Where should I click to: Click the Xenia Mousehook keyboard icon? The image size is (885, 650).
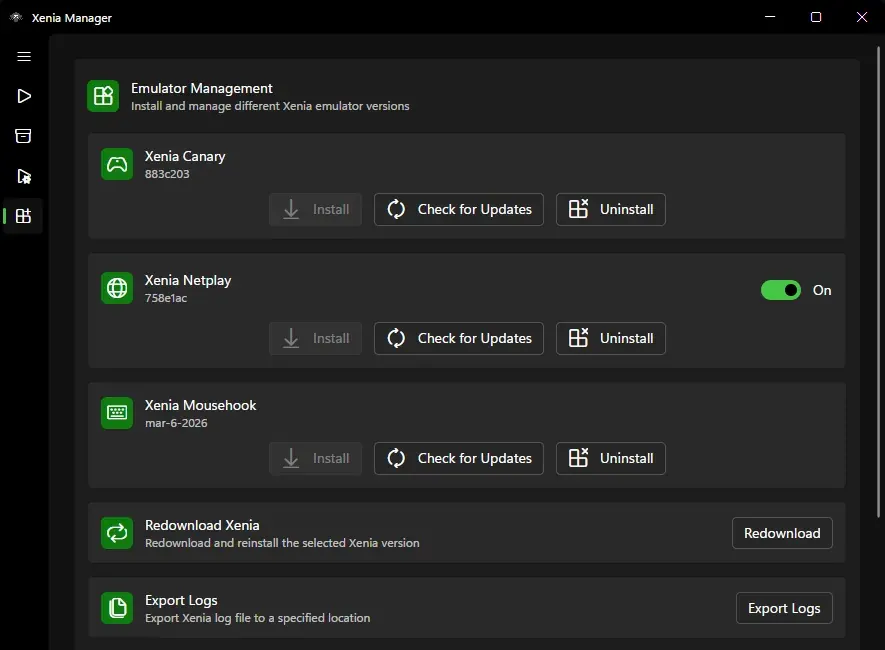(x=117, y=413)
